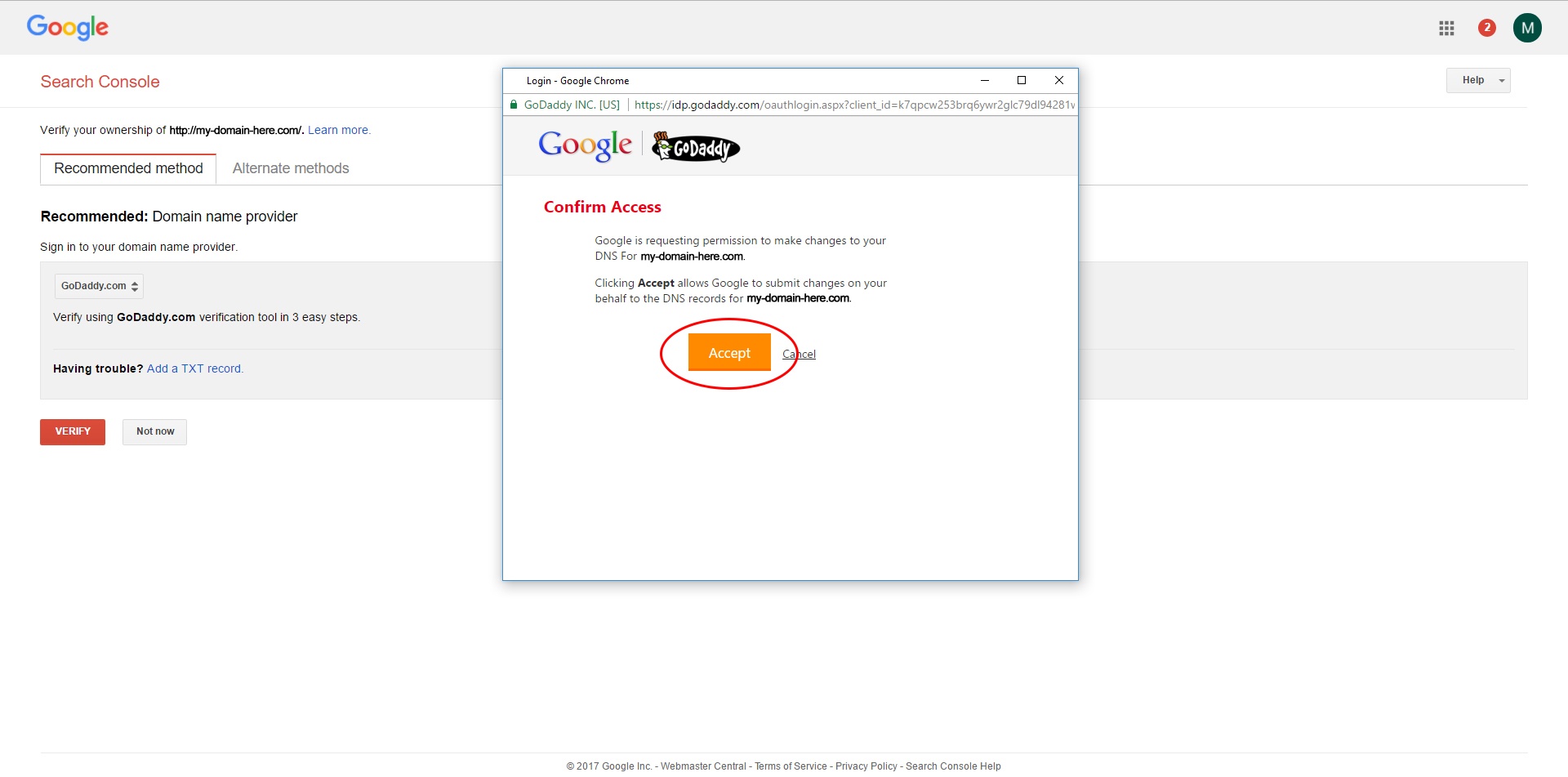Open notifications badge showing 2
This screenshot has height=777, width=1568.
coord(1486,28)
